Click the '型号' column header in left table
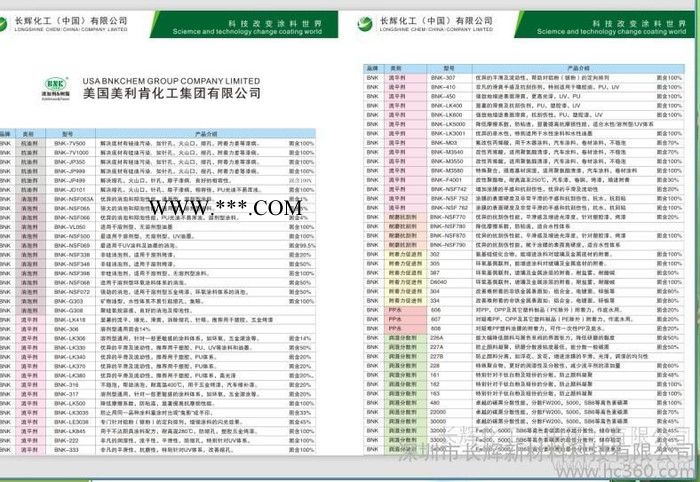This screenshot has width=700, height=482. (67, 133)
